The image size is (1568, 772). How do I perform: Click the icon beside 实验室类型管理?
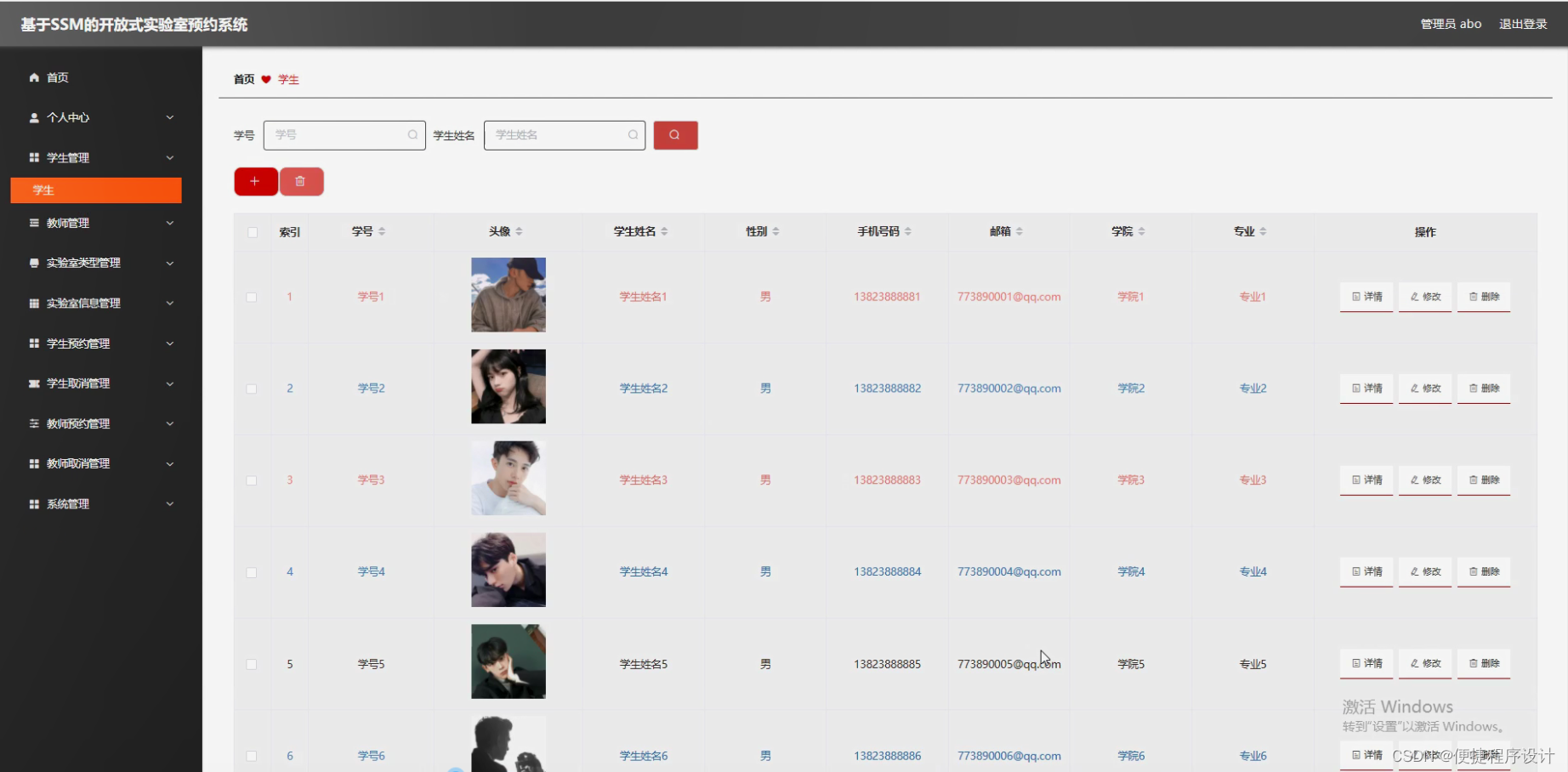(34, 263)
